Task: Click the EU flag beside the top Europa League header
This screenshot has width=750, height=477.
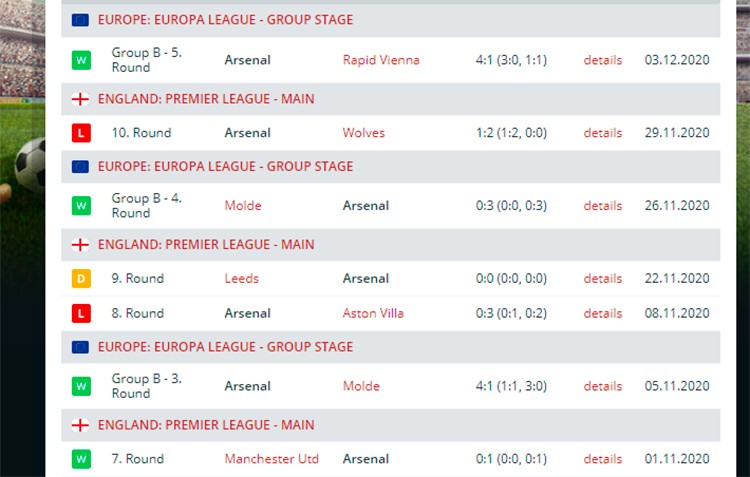Action: point(80,20)
